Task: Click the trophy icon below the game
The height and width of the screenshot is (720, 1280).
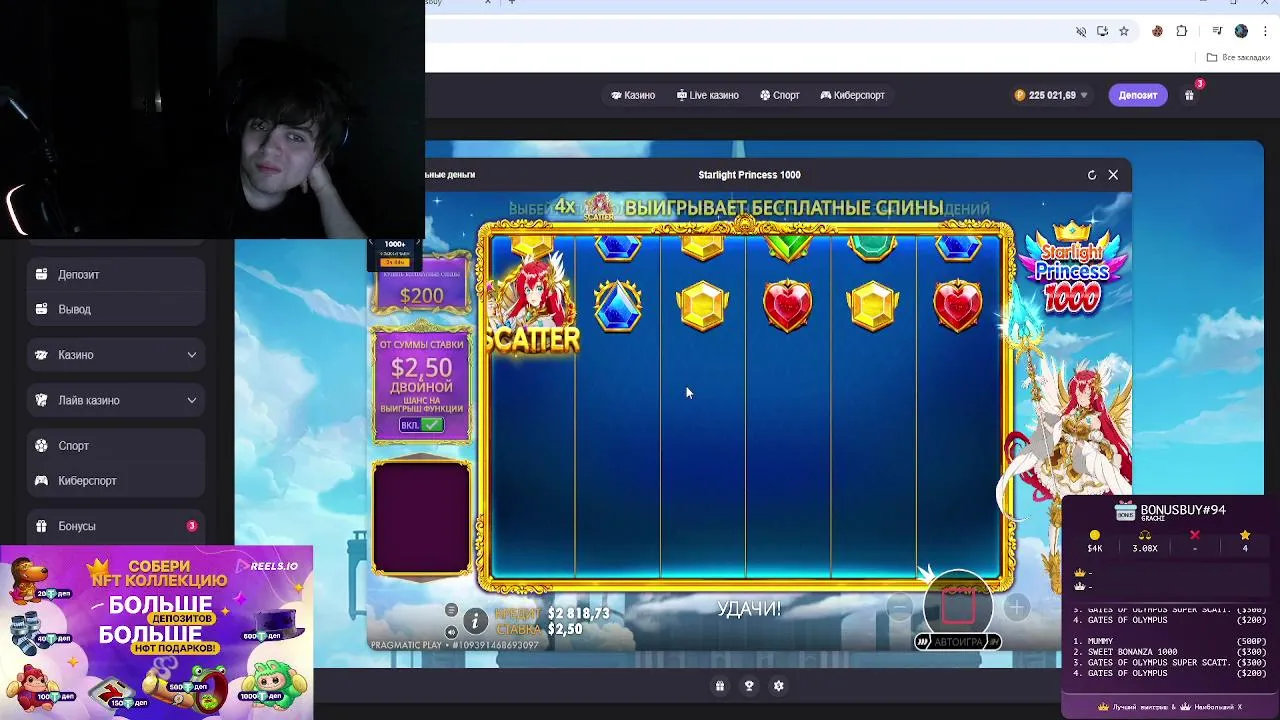Action: 749,686
